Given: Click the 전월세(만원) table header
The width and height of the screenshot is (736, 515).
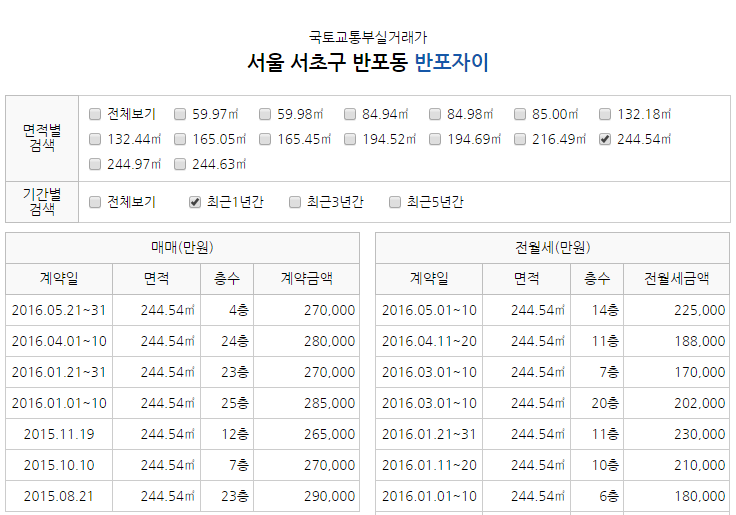Looking at the screenshot, I should pyautogui.click(x=552, y=247).
